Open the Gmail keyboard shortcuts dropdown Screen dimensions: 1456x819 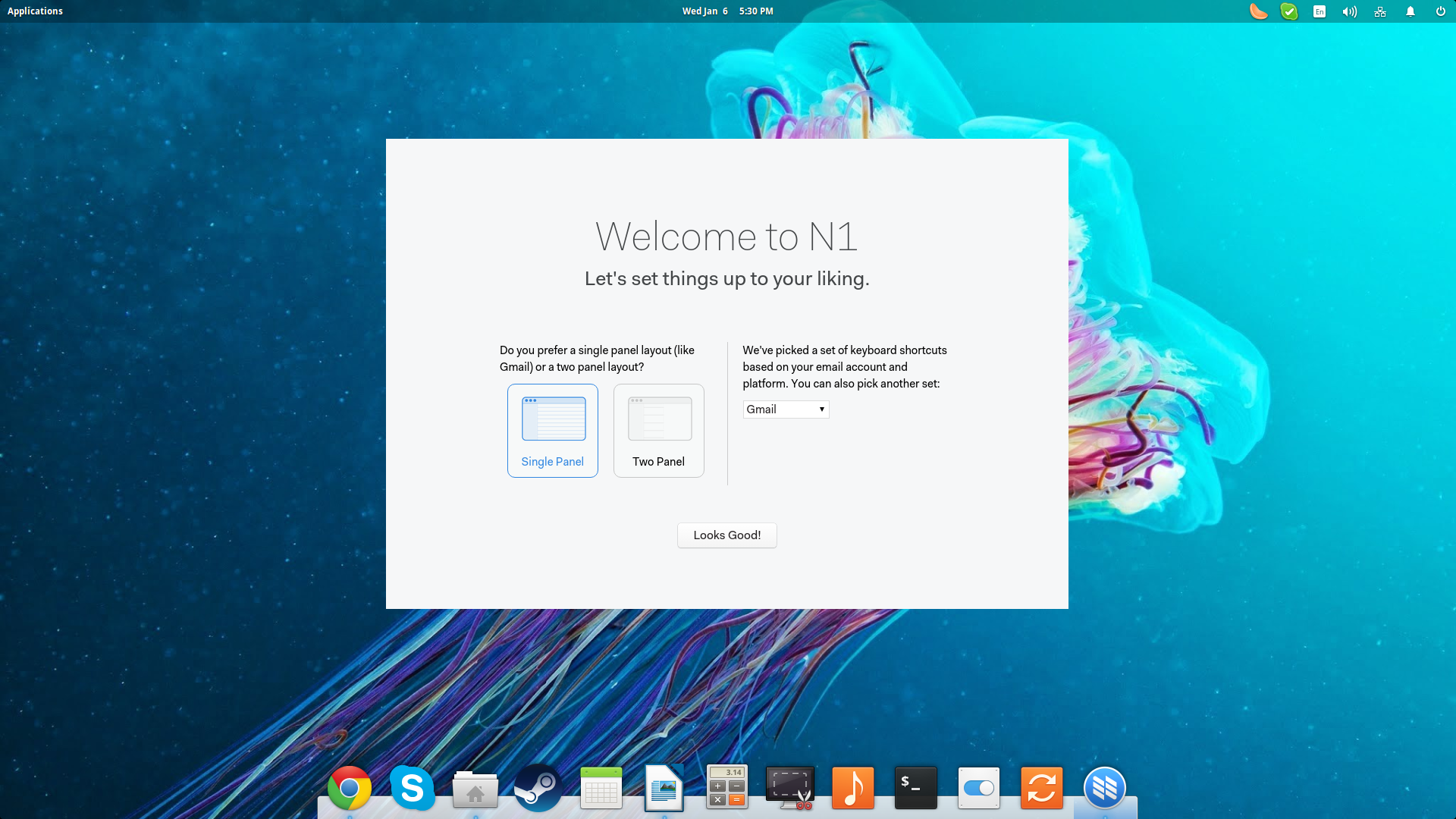[x=786, y=409]
